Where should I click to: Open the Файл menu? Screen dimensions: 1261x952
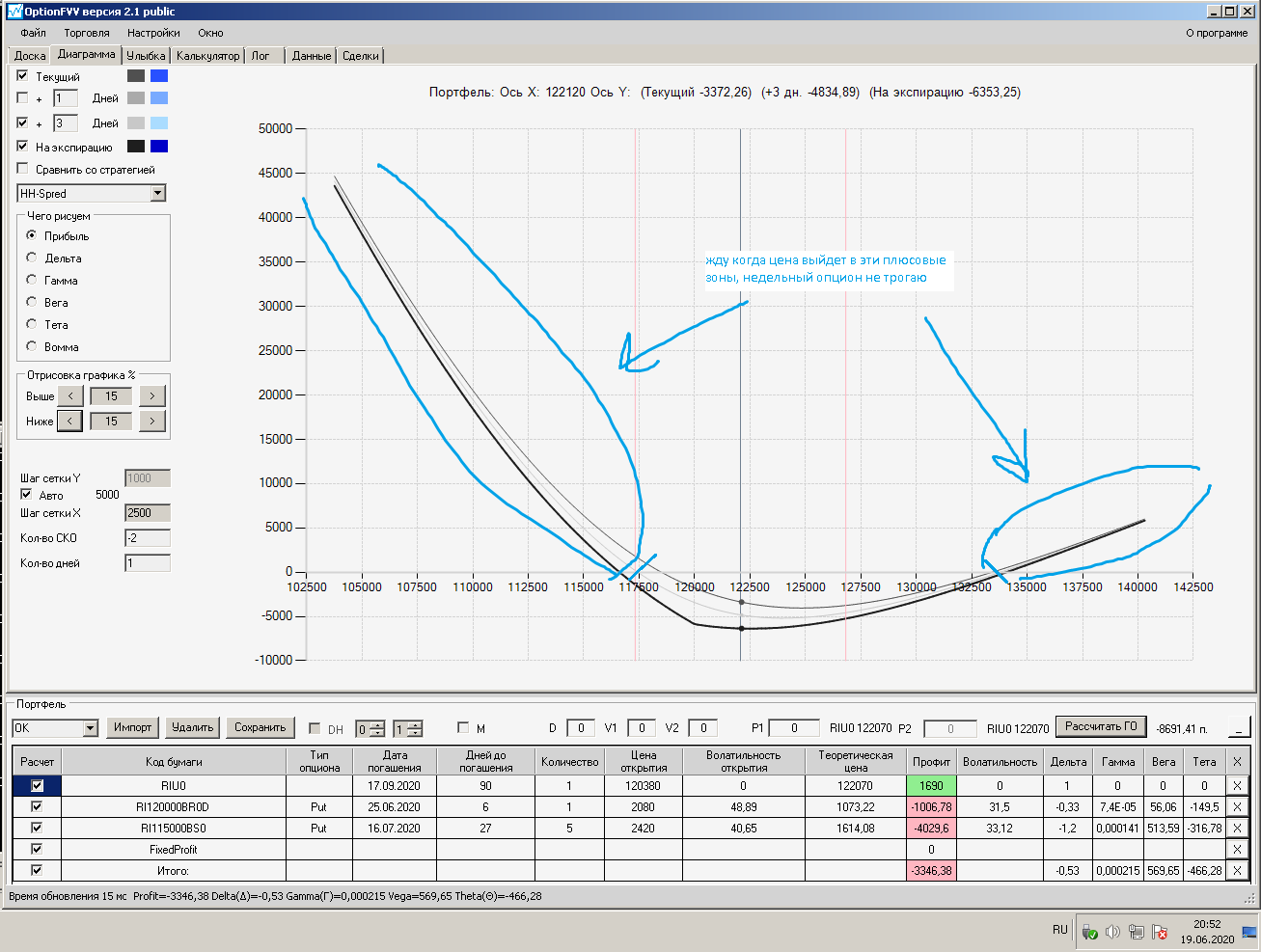(x=34, y=33)
